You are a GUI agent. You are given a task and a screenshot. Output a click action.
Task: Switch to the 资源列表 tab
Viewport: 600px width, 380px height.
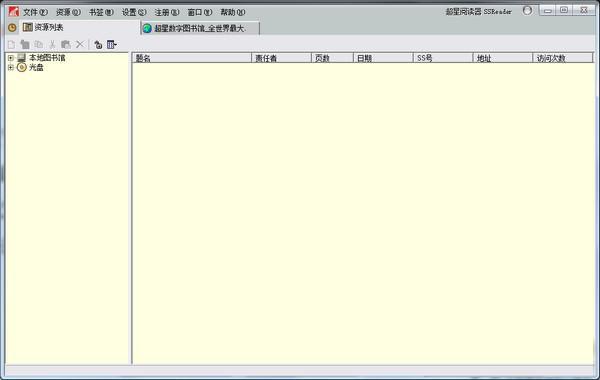pos(80,28)
